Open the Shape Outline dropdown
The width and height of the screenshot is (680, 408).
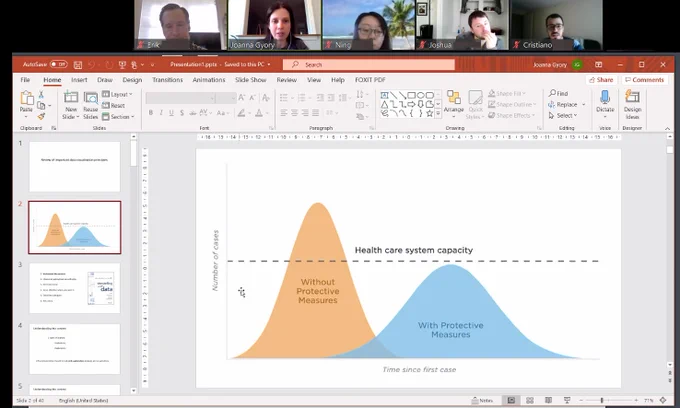coord(512,104)
